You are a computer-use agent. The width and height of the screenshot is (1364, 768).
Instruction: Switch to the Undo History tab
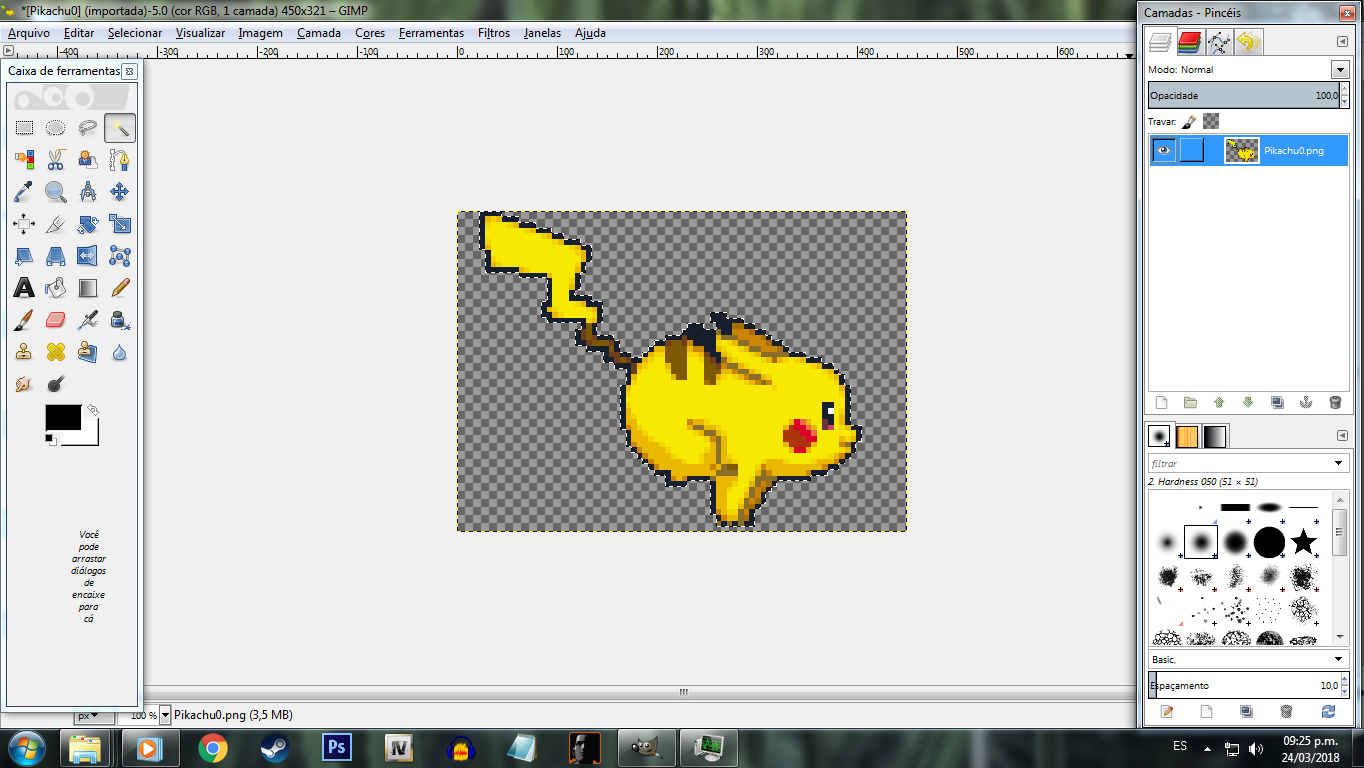1248,41
